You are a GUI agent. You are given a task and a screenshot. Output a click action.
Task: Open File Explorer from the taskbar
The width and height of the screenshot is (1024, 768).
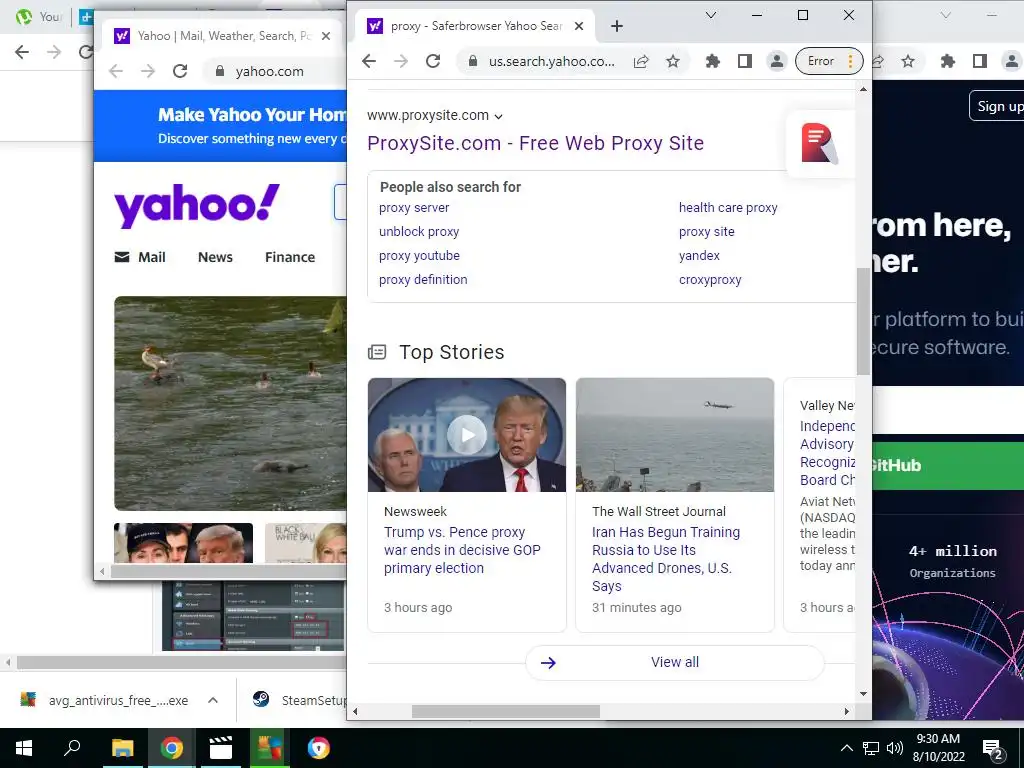click(x=122, y=748)
